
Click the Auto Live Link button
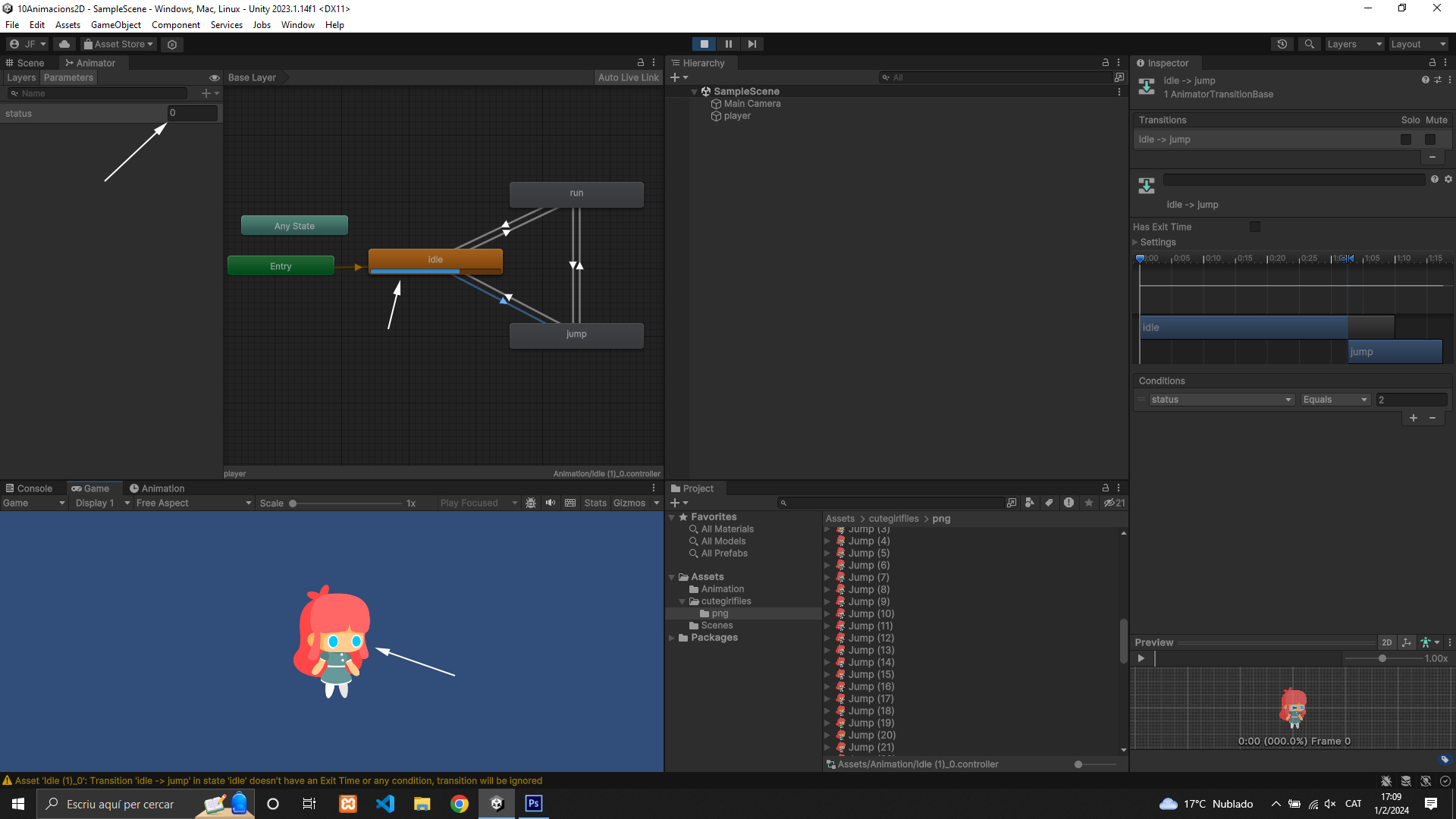pos(628,77)
